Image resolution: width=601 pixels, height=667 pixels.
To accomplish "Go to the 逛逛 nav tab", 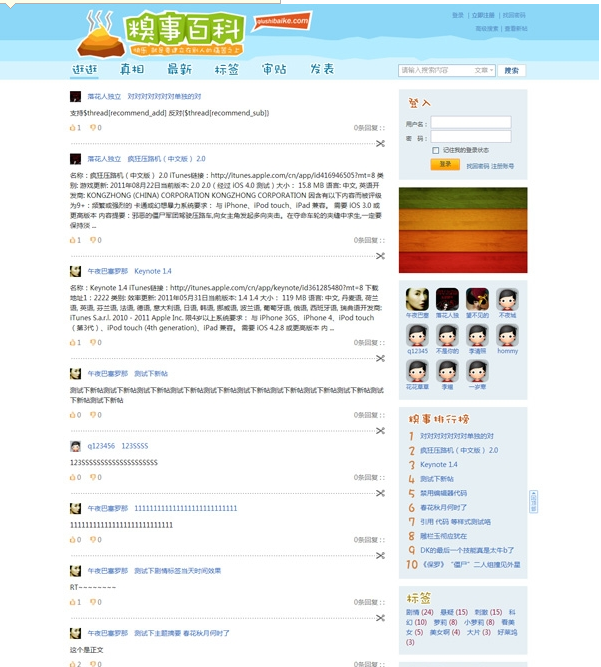I will click(x=85, y=69).
